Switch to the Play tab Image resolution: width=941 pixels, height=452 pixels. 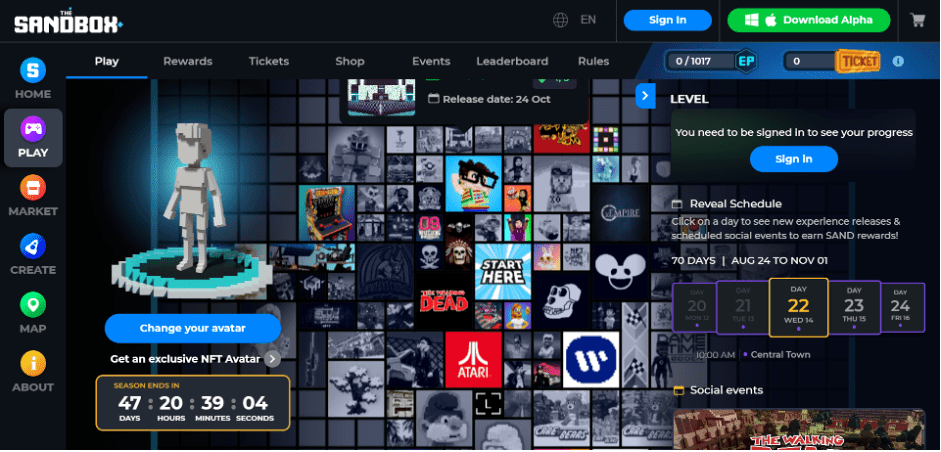click(107, 61)
